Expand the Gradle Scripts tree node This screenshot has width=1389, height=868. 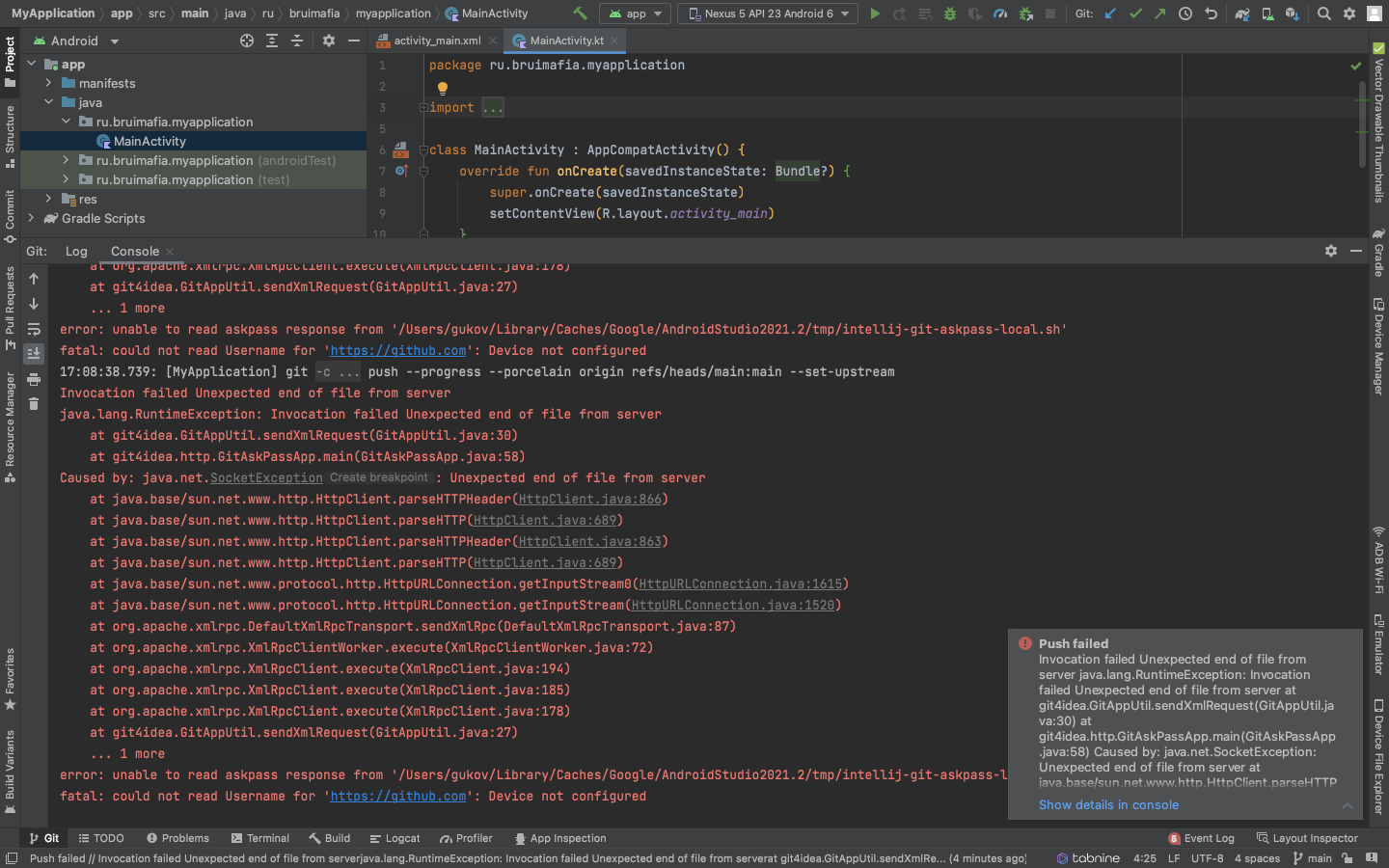pos(30,218)
